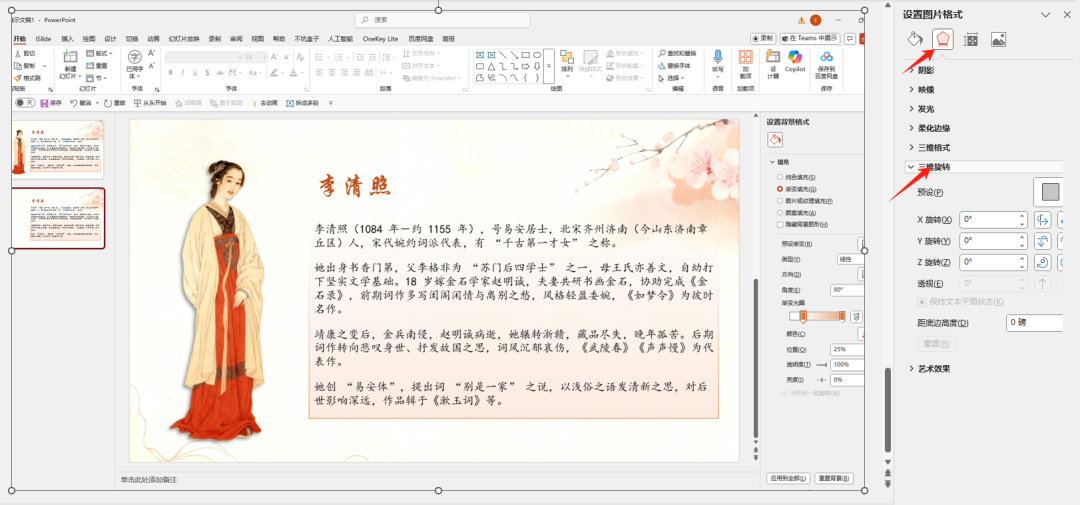Select the gradient fill radio button
The width and height of the screenshot is (1080, 505).
pyautogui.click(x=780, y=188)
